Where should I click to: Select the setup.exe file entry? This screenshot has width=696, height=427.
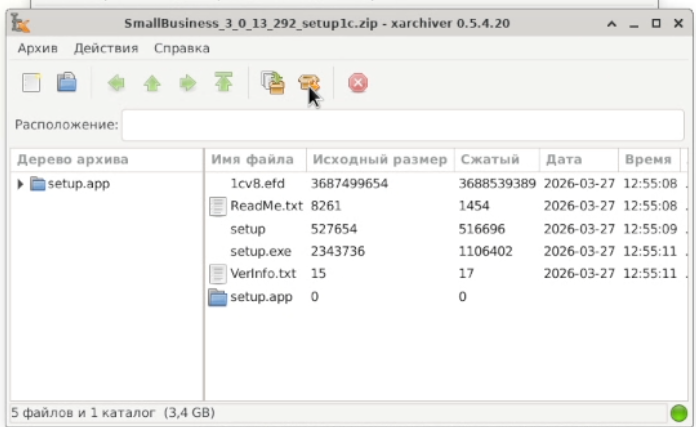pos(261,252)
